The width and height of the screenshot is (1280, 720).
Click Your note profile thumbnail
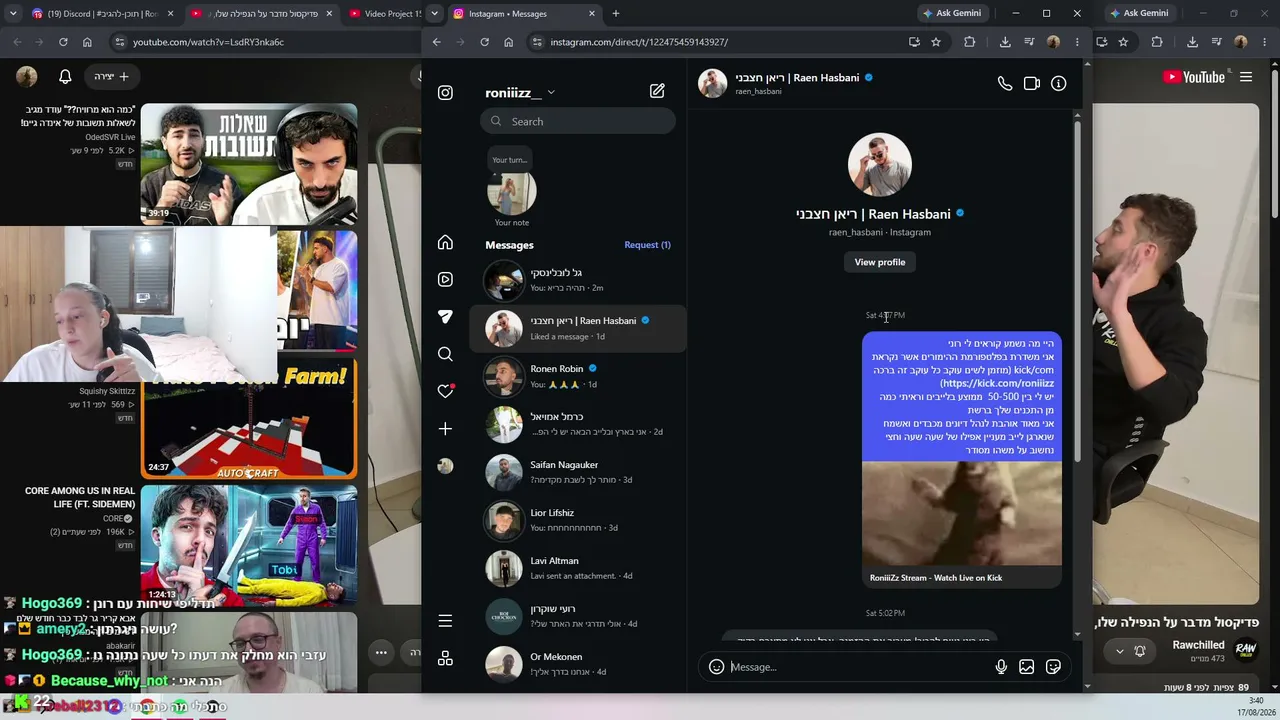512,192
